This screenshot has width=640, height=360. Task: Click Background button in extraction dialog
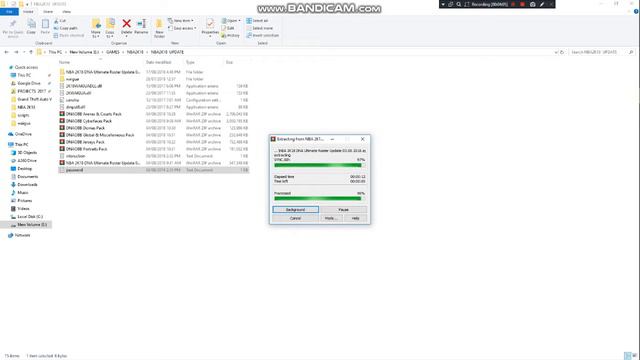(296, 209)
